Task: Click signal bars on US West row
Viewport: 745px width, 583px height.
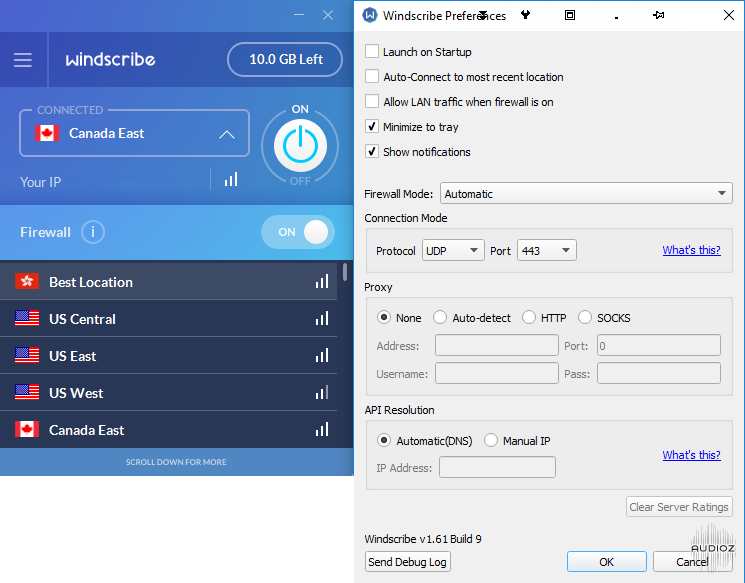Action: coord(322,392)
